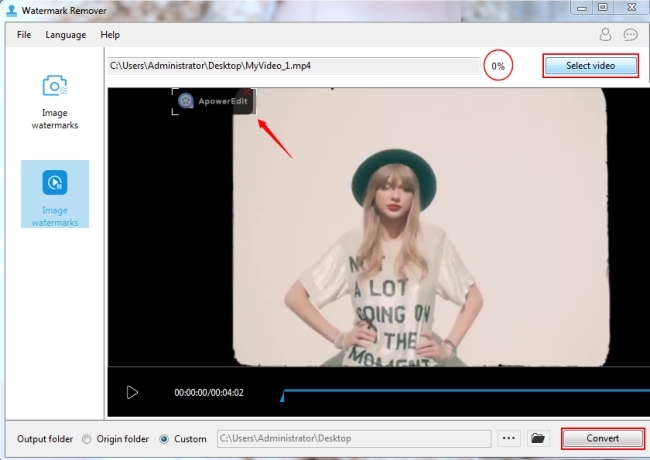Click the ApowerEdit watermark selection area
The width and height of the screenshot is (650, 460).
pos(214,101)
